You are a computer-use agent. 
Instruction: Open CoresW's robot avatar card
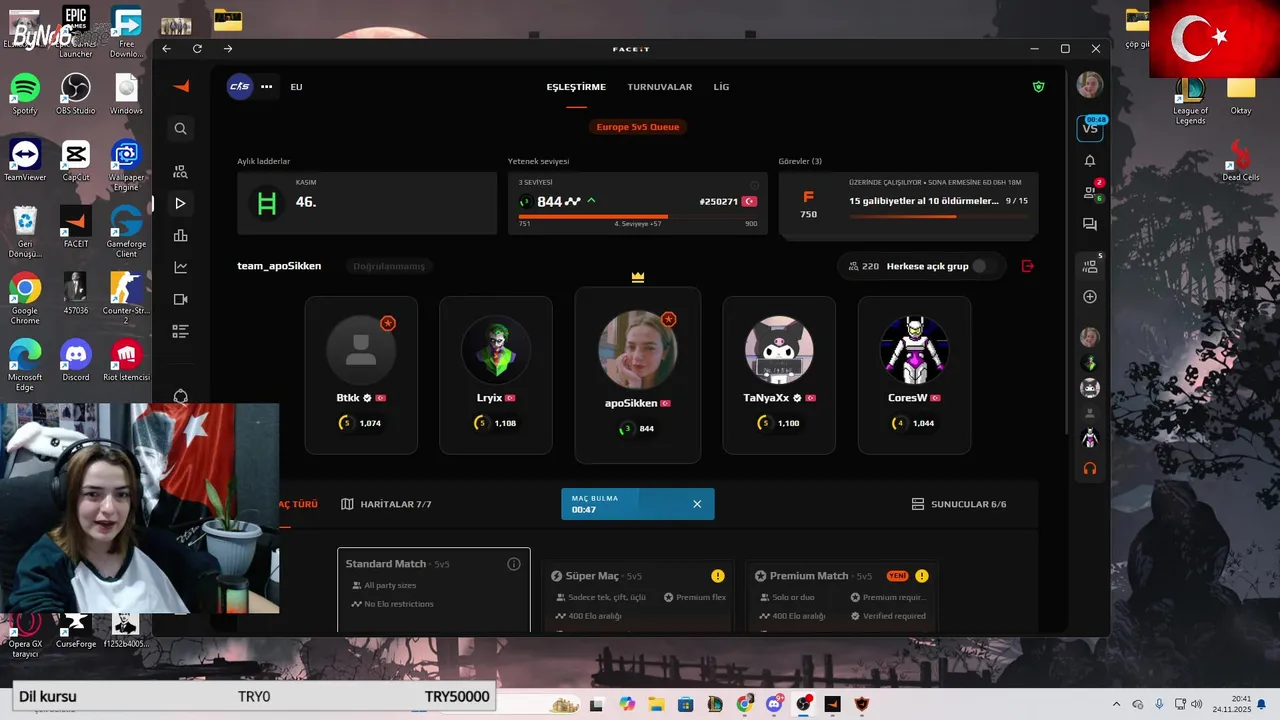[x=914, y=350]
